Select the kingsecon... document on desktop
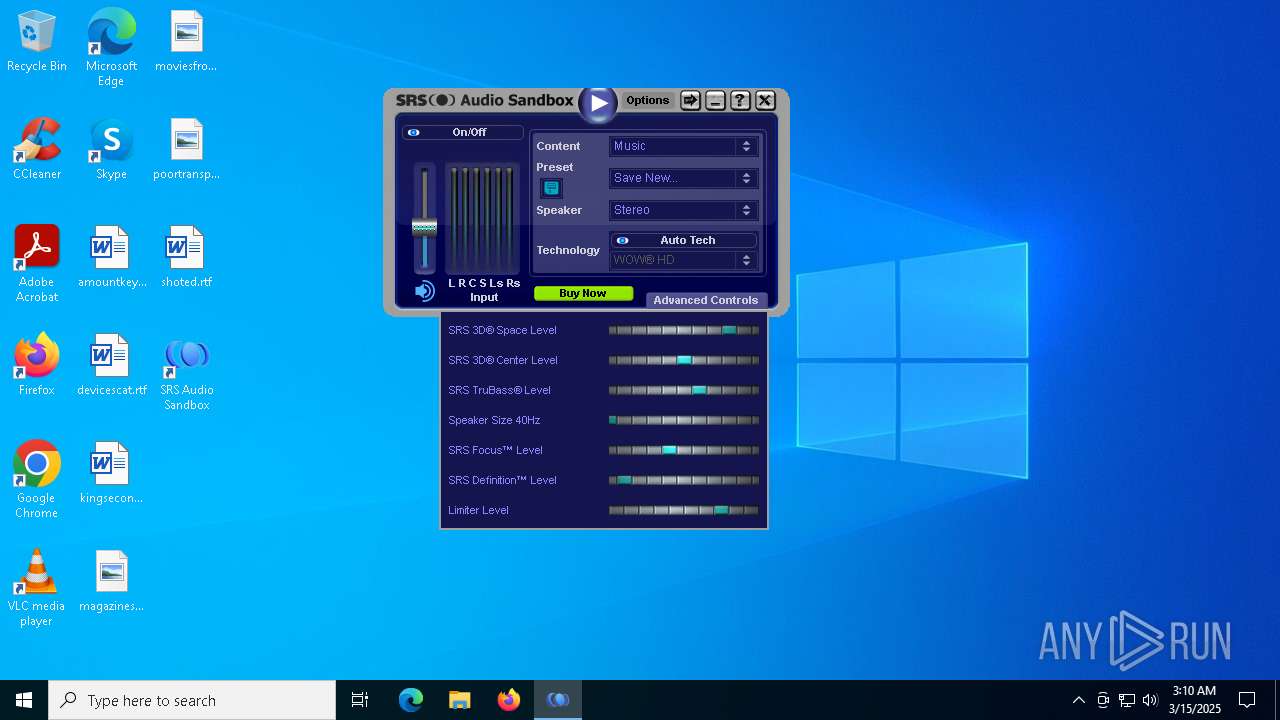This screenshot has width=1280, height=720. pos(111,474)
